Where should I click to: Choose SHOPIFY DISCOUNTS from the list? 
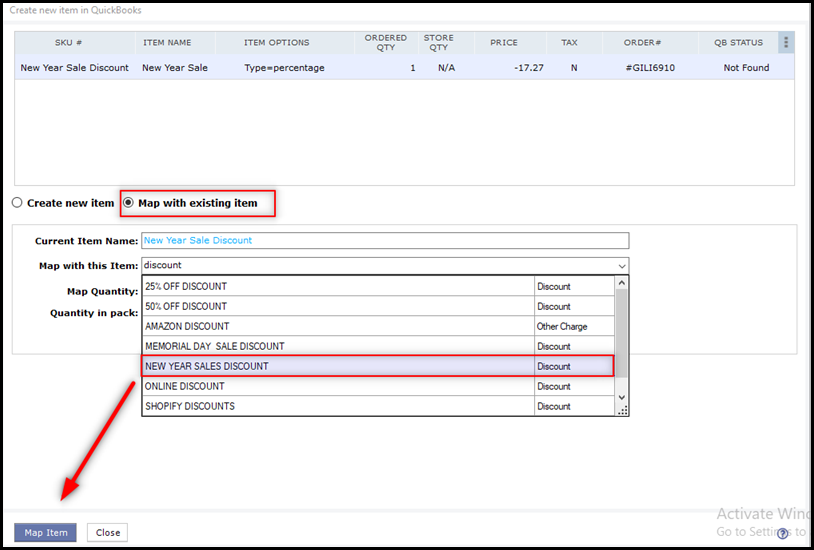click(x=338, y=406)
